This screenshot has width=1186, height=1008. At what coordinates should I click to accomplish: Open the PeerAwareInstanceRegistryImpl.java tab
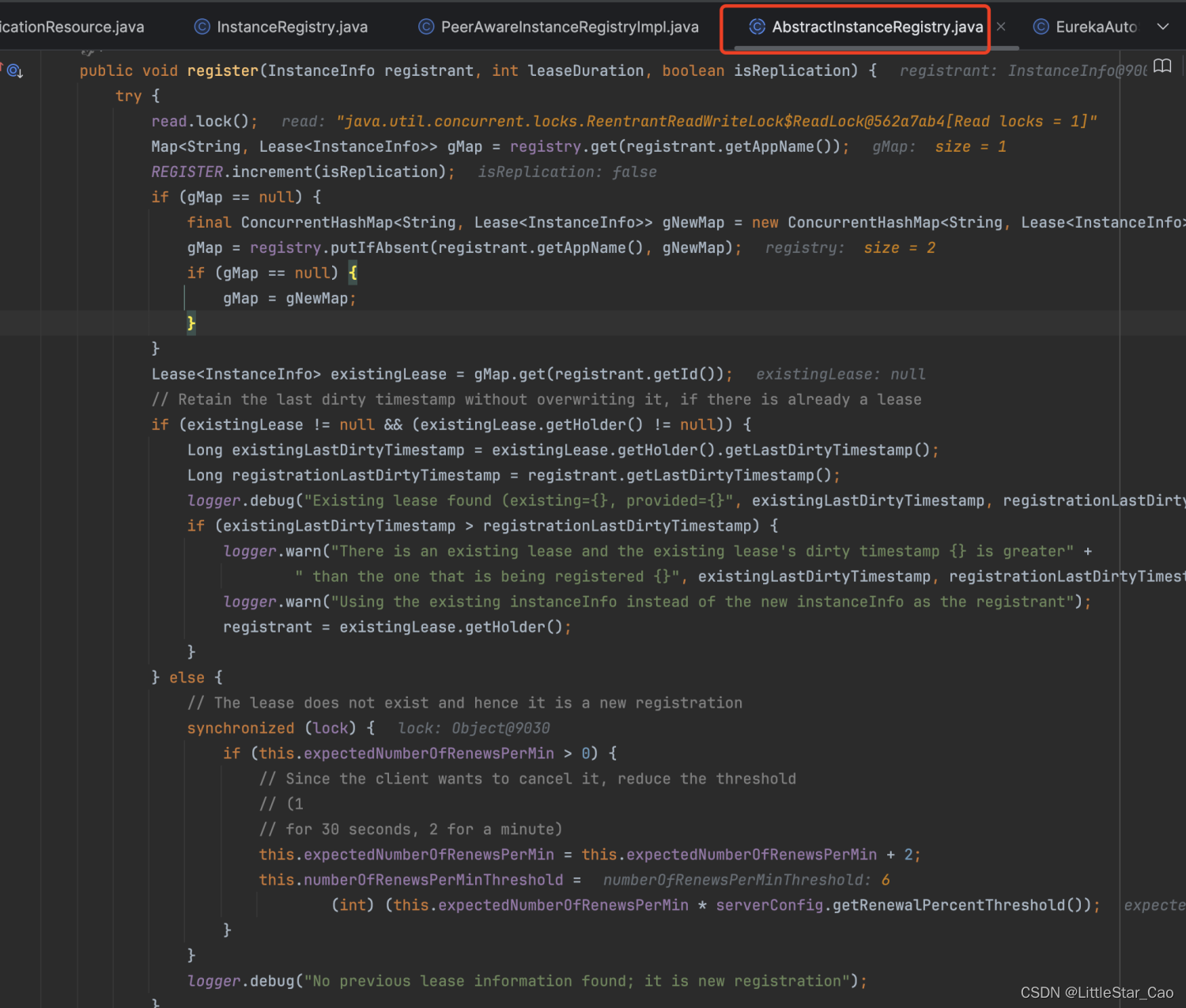pos(559,27)
